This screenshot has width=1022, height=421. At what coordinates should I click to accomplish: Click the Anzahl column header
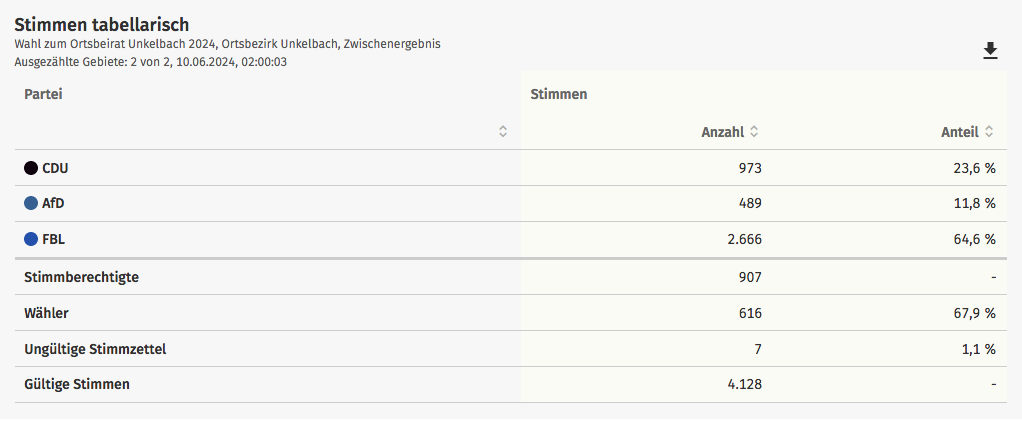pyautogui.click(x=723, y=132)
